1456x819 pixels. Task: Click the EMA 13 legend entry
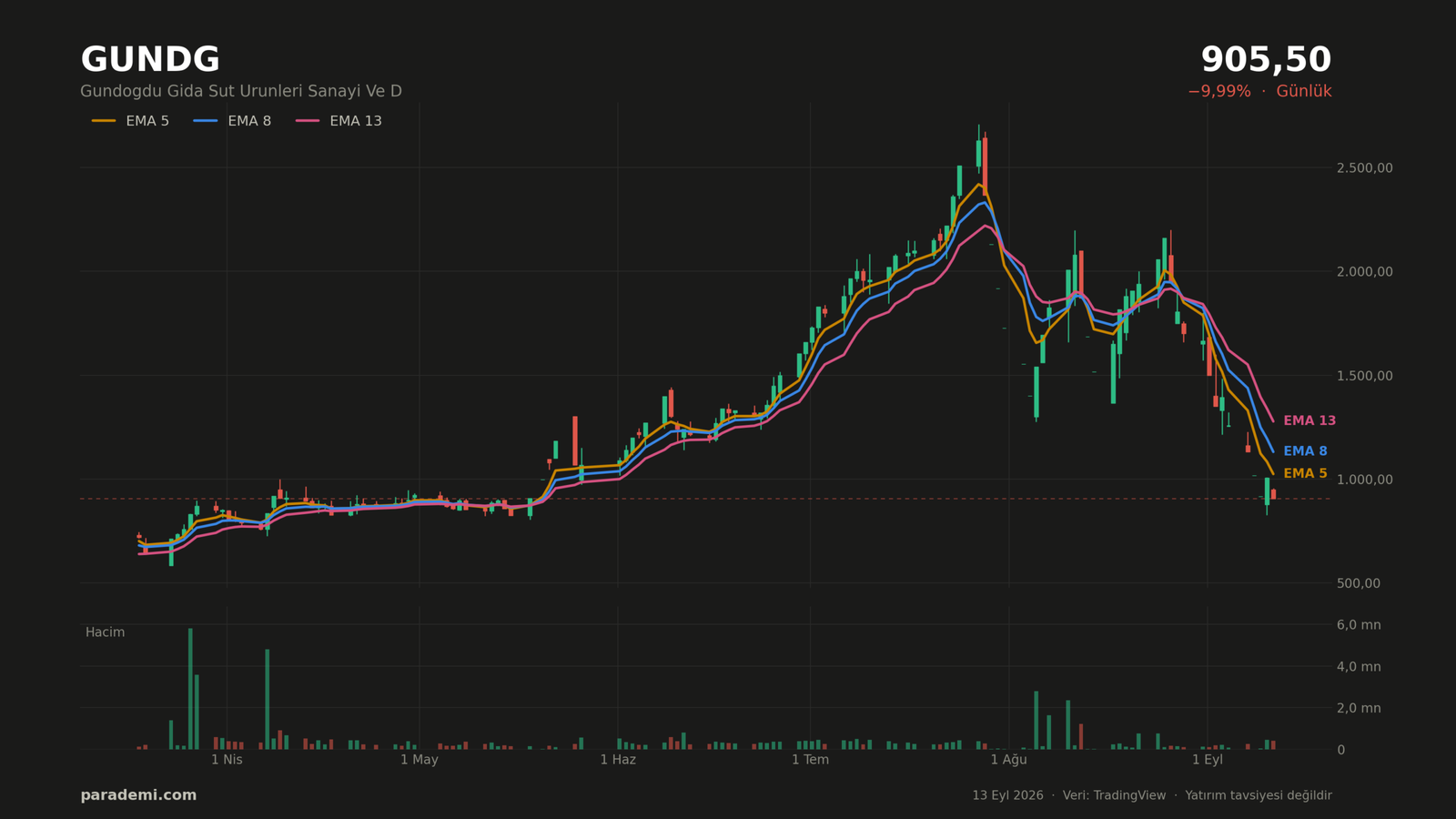pyautogui.click(x=339, y=121)
